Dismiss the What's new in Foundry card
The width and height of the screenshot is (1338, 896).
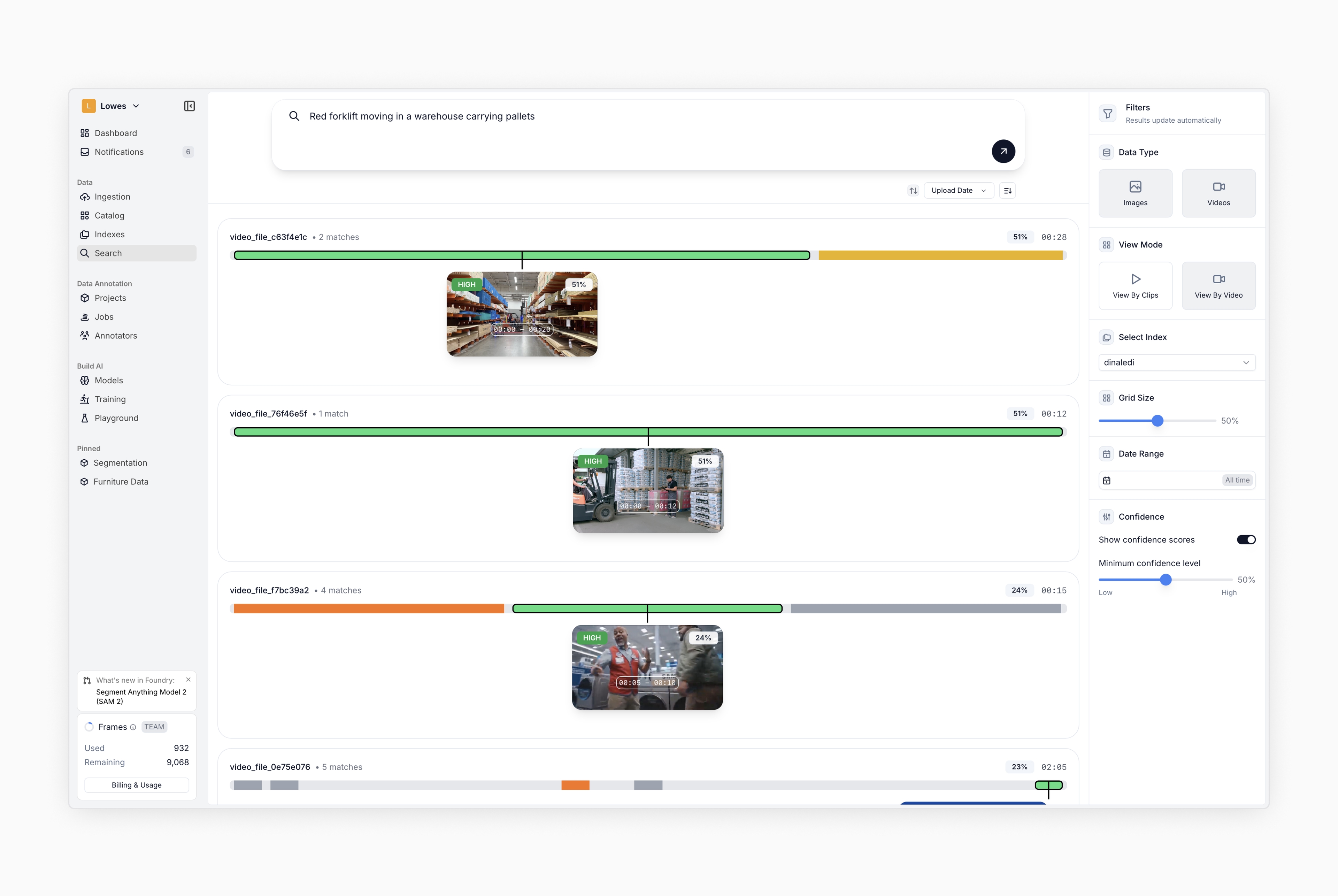pos(188,680)
